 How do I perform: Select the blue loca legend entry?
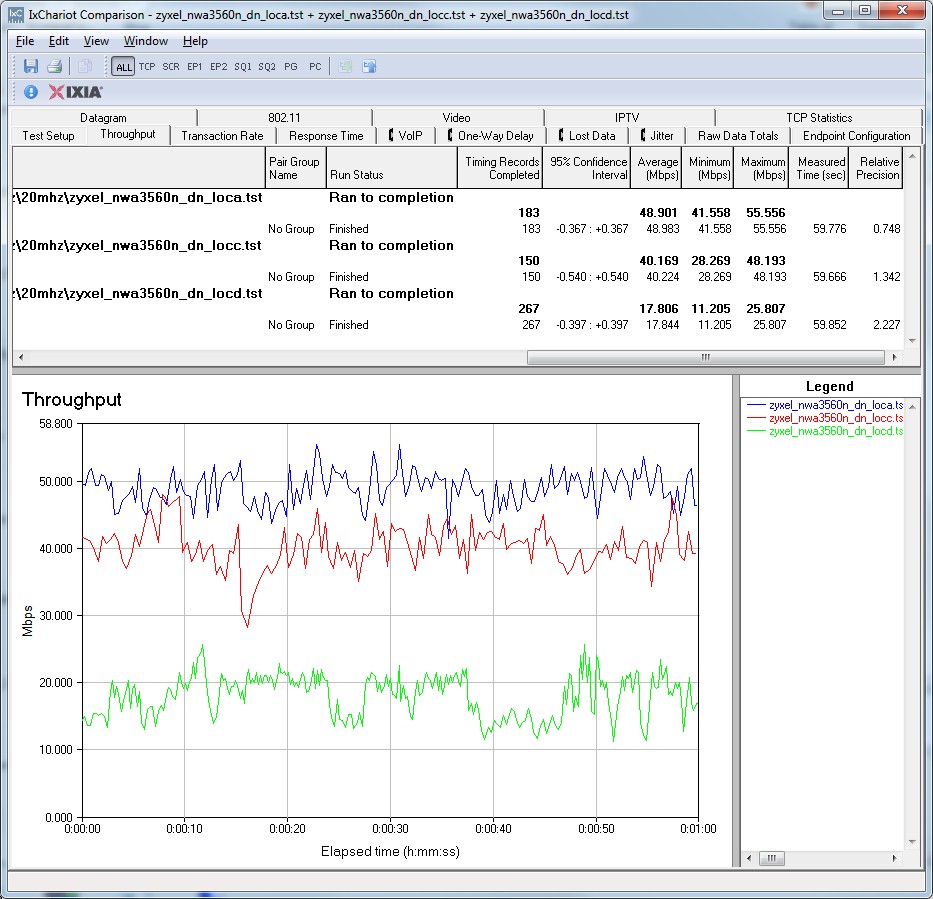pos(825,405)
